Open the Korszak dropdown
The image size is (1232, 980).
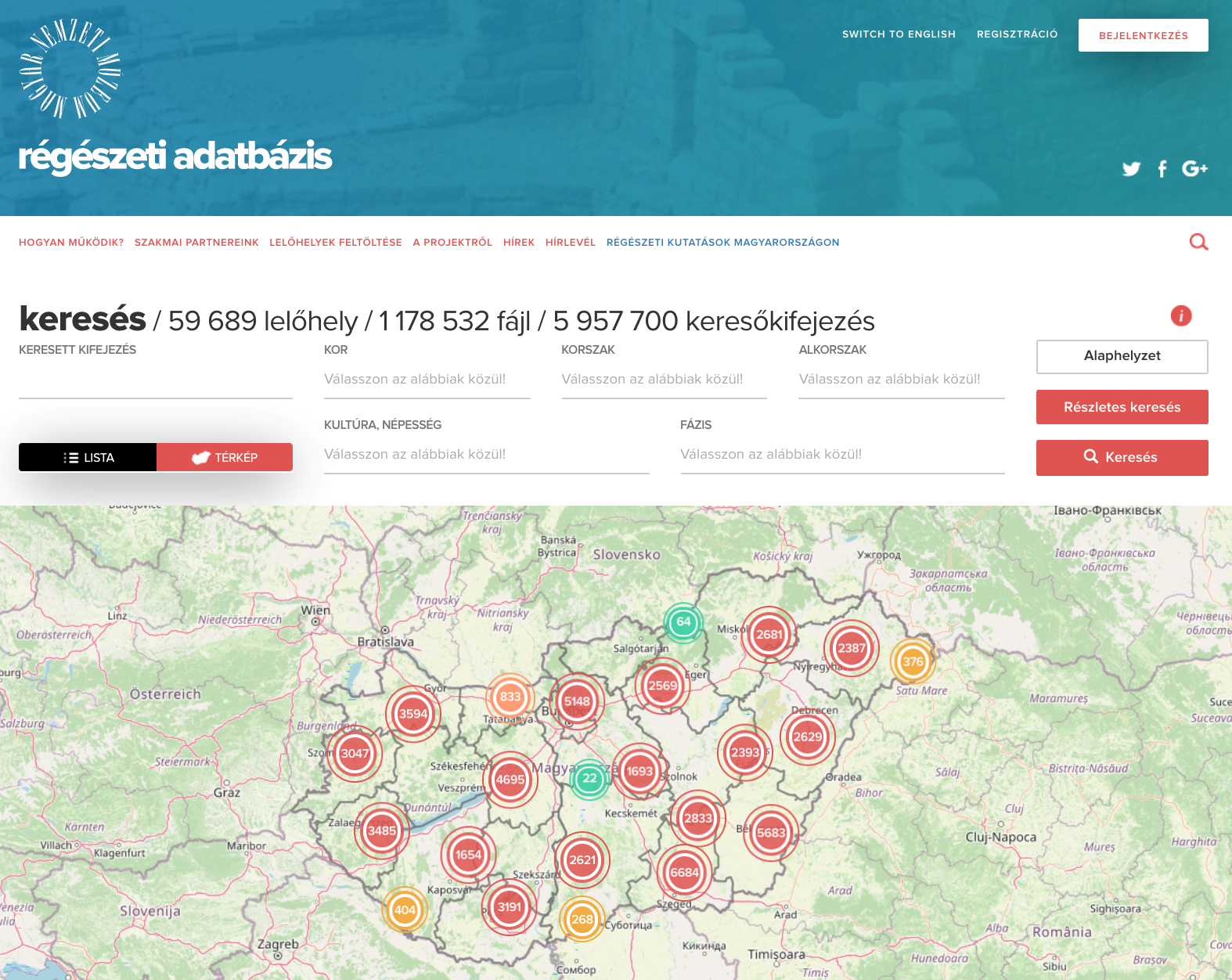[664, 380]
